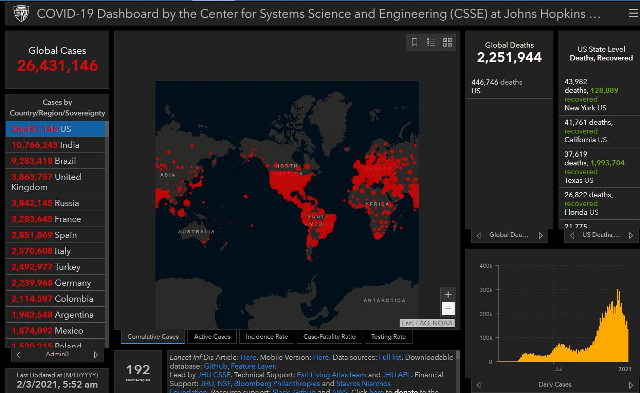
Task: Switch to the Active Cases tab
Action: pos(212,337)
